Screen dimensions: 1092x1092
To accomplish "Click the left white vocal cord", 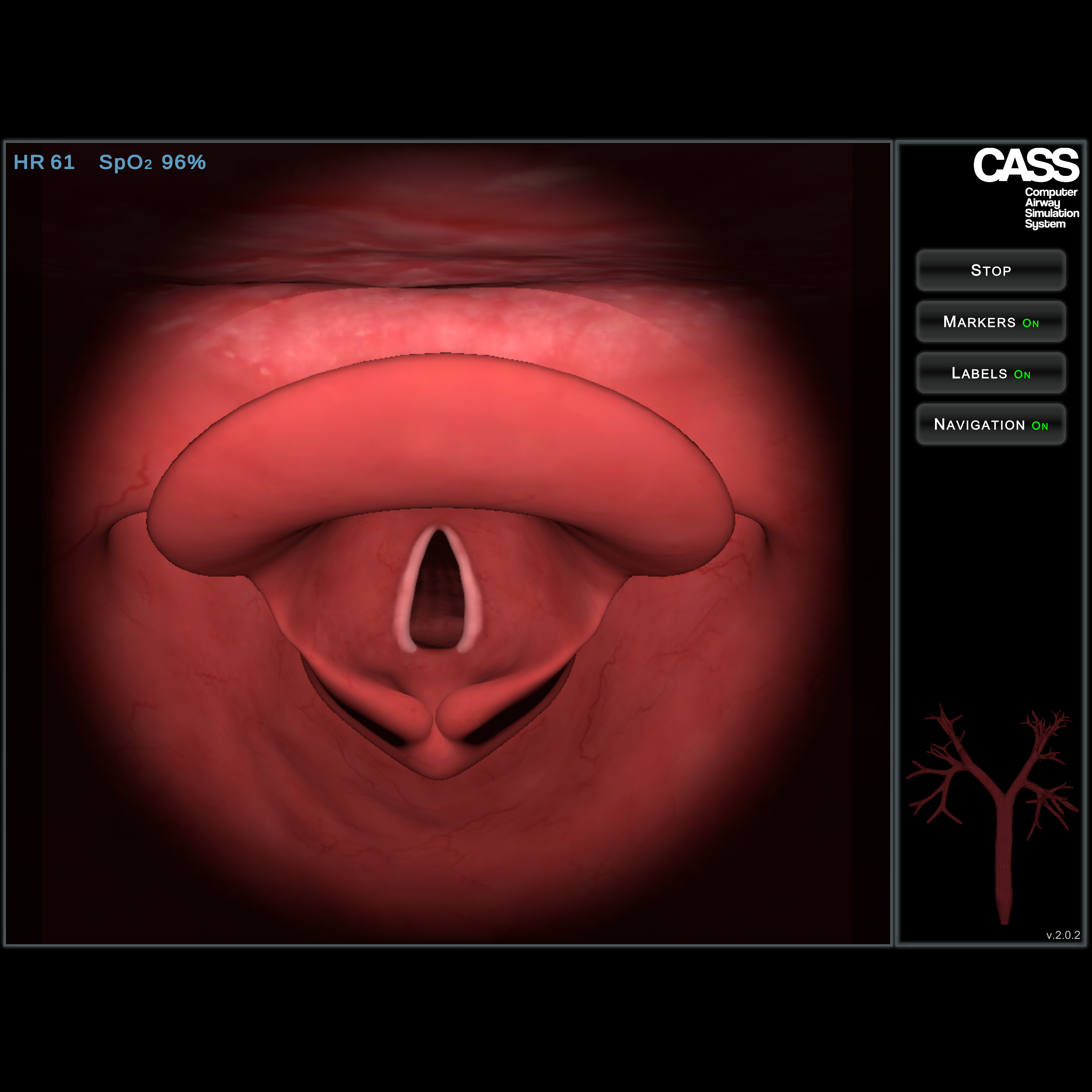I will (x=408, y=594).
